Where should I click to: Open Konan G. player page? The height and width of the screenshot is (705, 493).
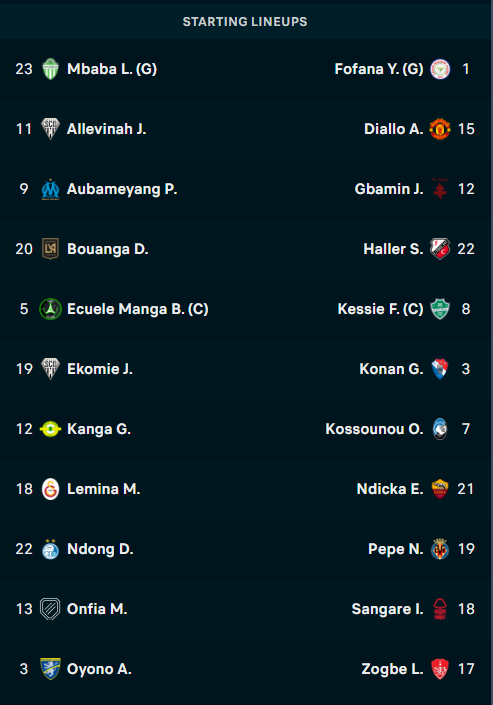click(391, 369)
